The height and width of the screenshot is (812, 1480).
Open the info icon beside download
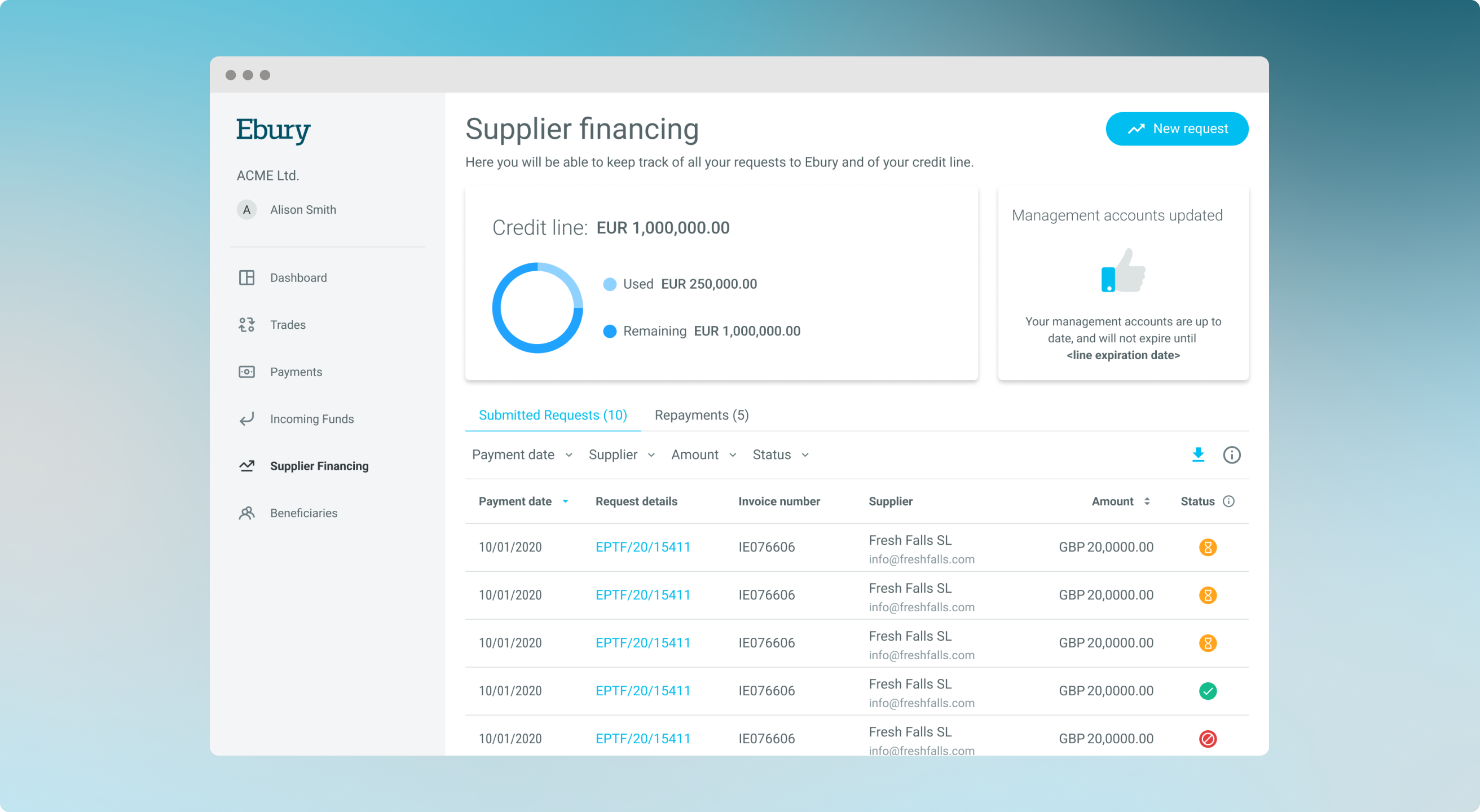click(x=1231, y=455)
